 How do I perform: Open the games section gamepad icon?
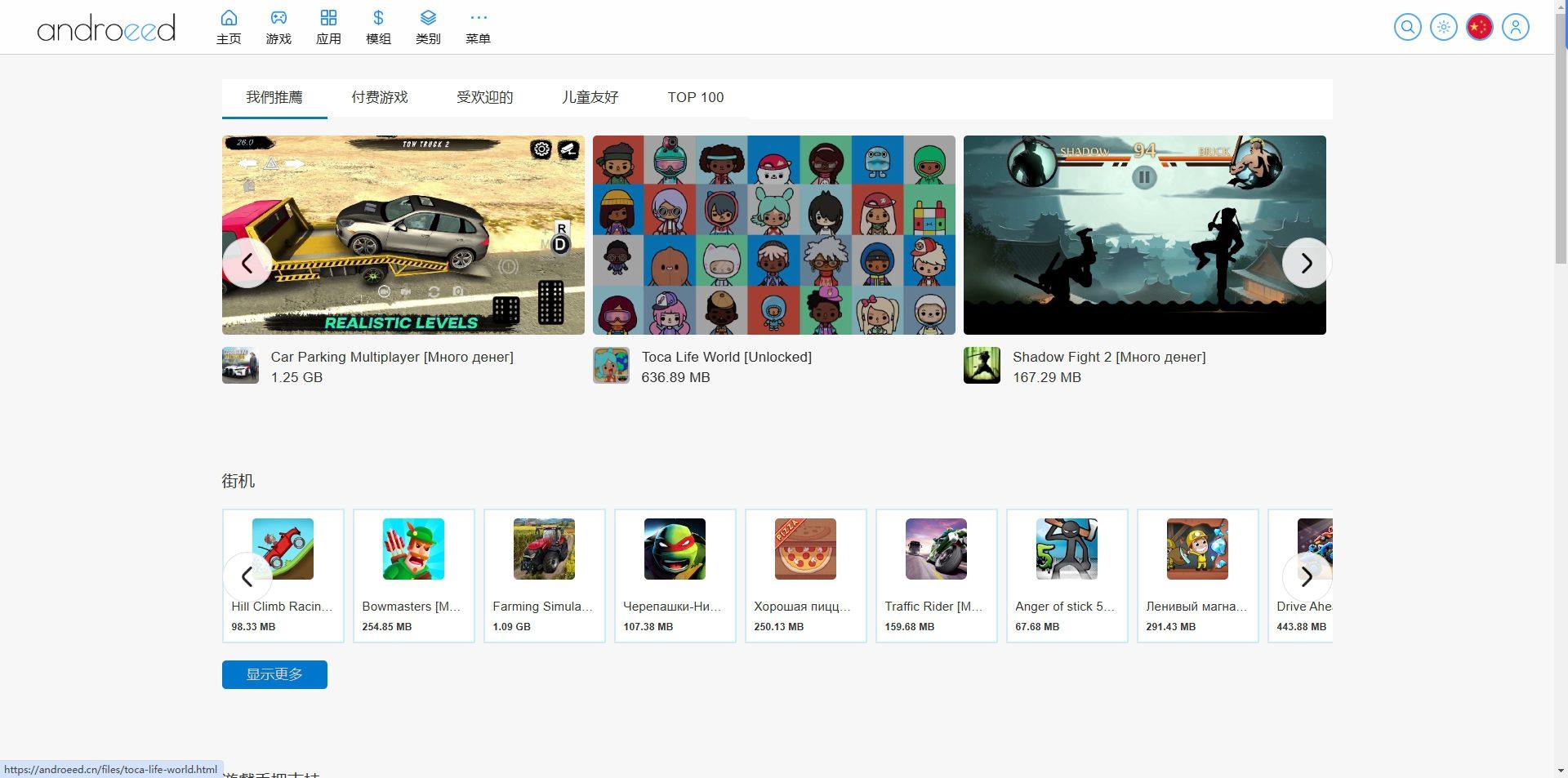pyautogui.click(x=278, y=27)
